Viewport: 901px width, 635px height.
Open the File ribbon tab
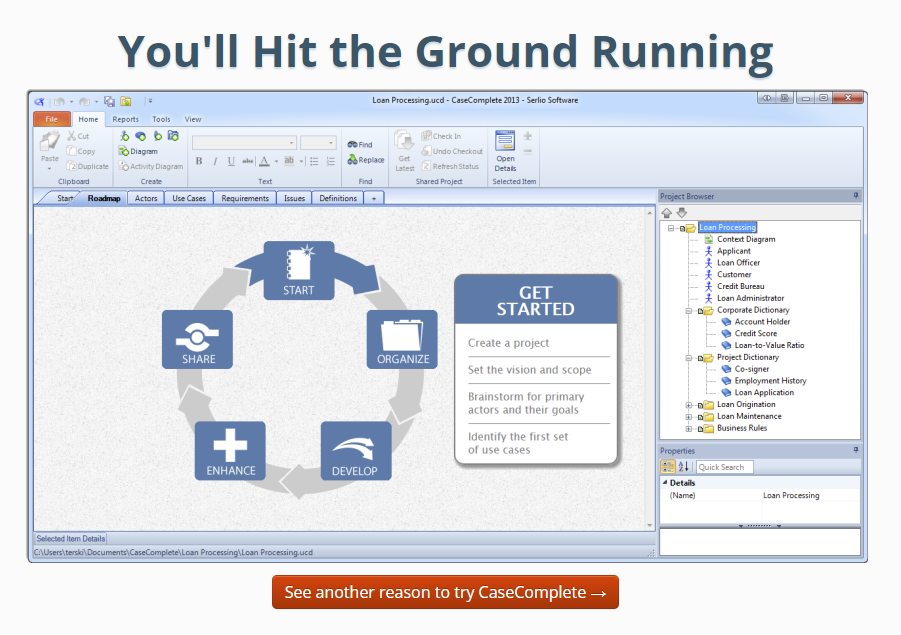tap(52, 119)
